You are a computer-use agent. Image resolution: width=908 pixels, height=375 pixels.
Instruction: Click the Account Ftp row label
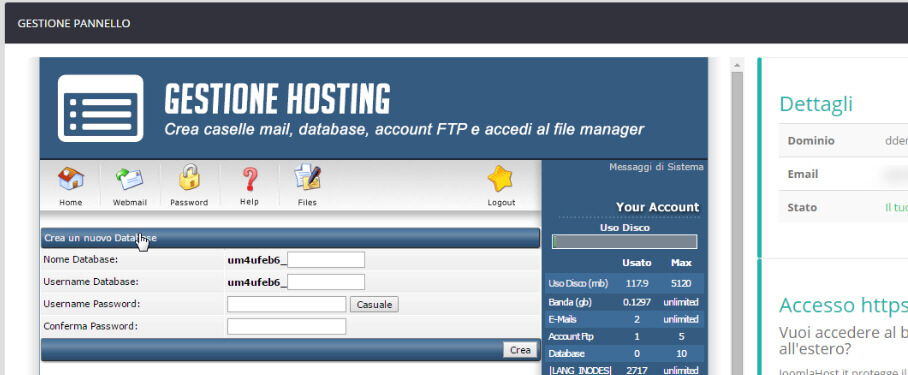570,336
